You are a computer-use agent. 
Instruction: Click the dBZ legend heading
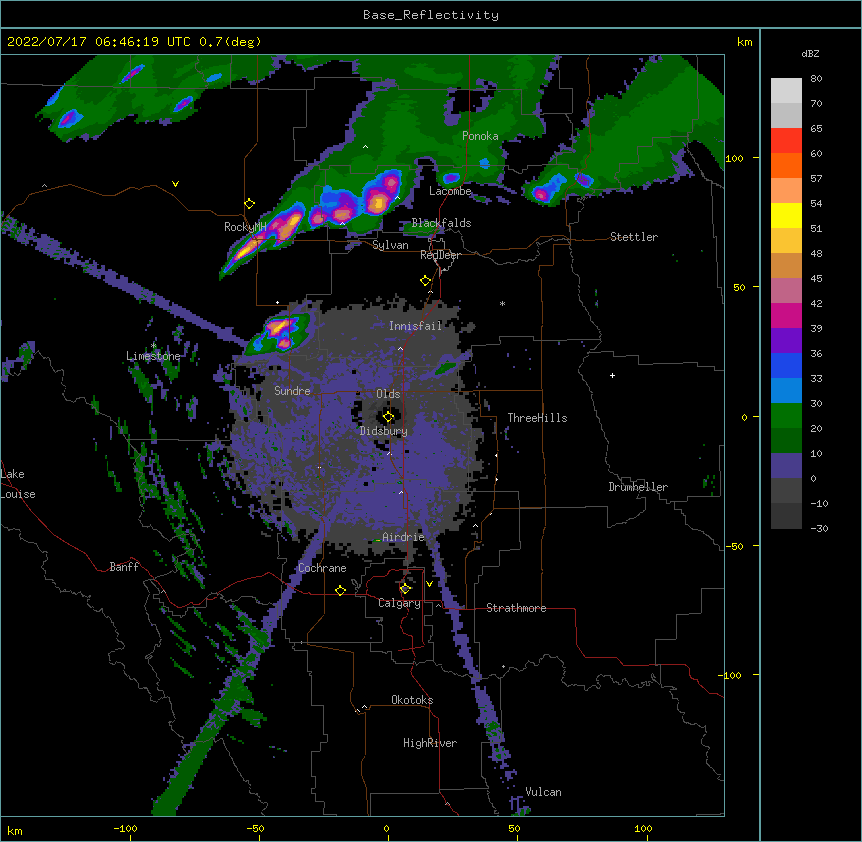[x=810, y=53]
